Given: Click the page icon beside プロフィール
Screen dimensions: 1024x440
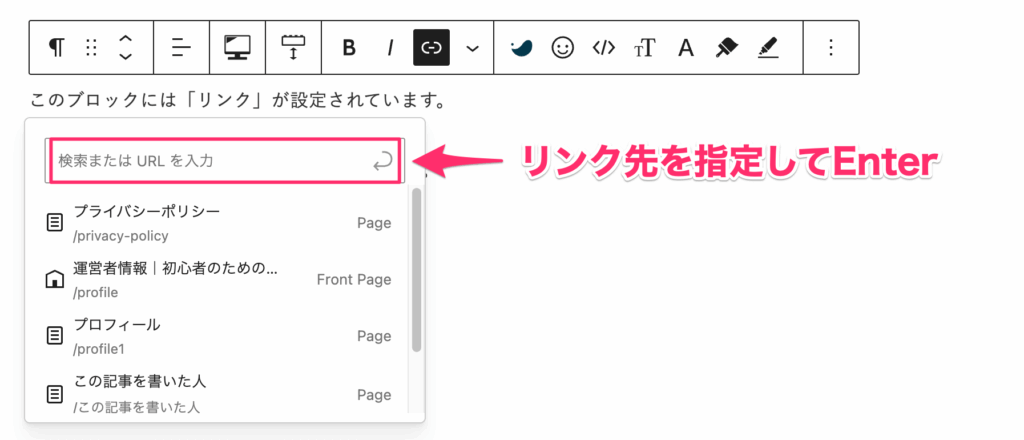Looking at the screenshot, I should click(x=56, y=336).
